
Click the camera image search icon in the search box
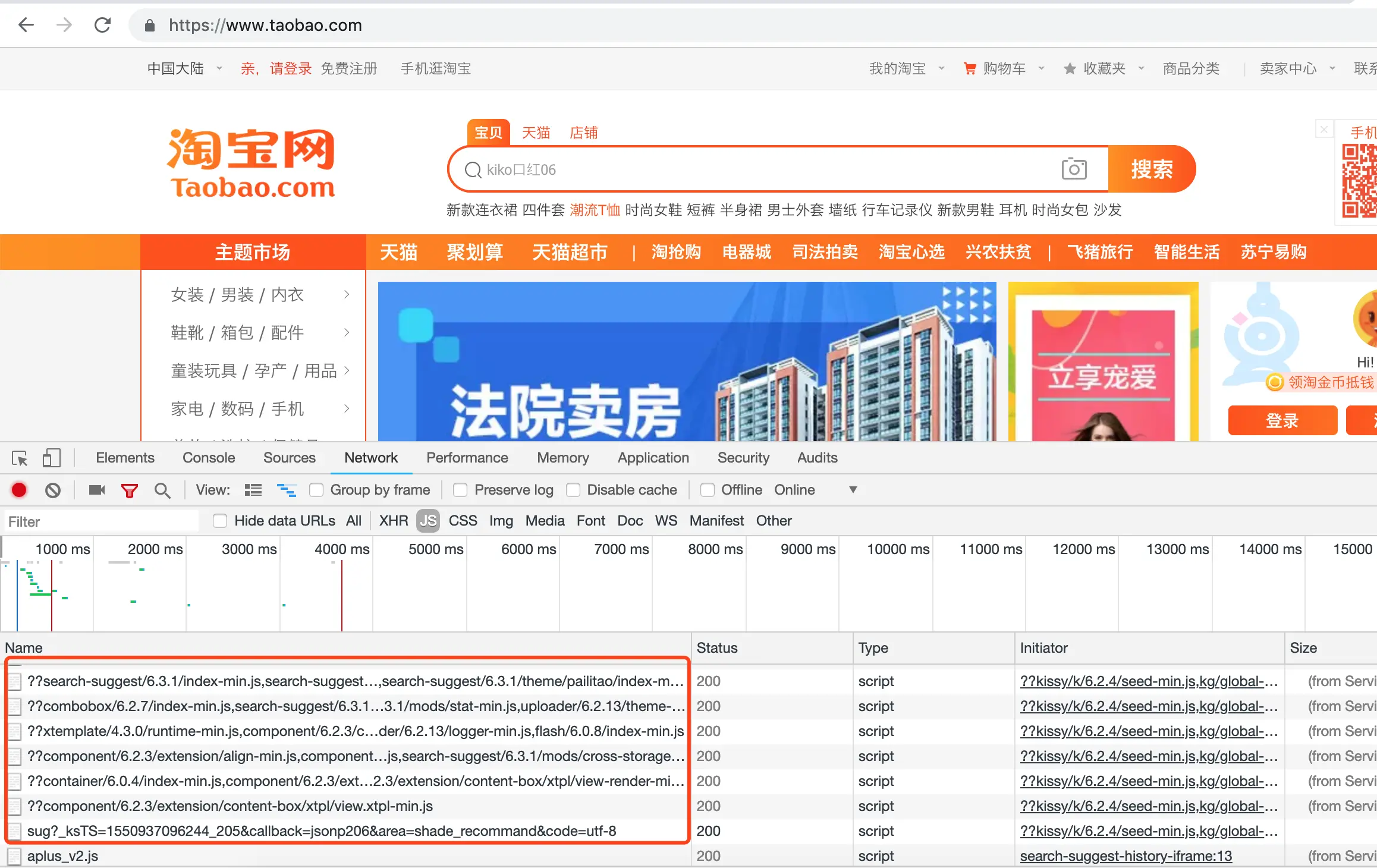coord(1074,169)
